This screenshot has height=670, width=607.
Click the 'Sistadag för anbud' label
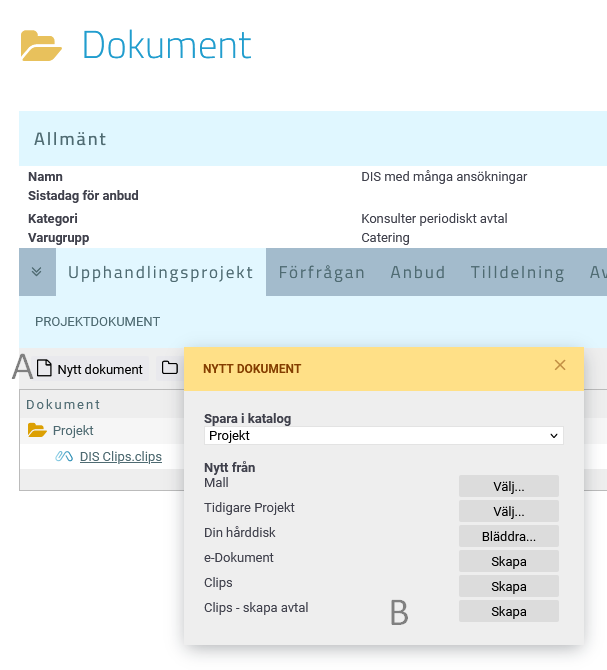point(83,195)
